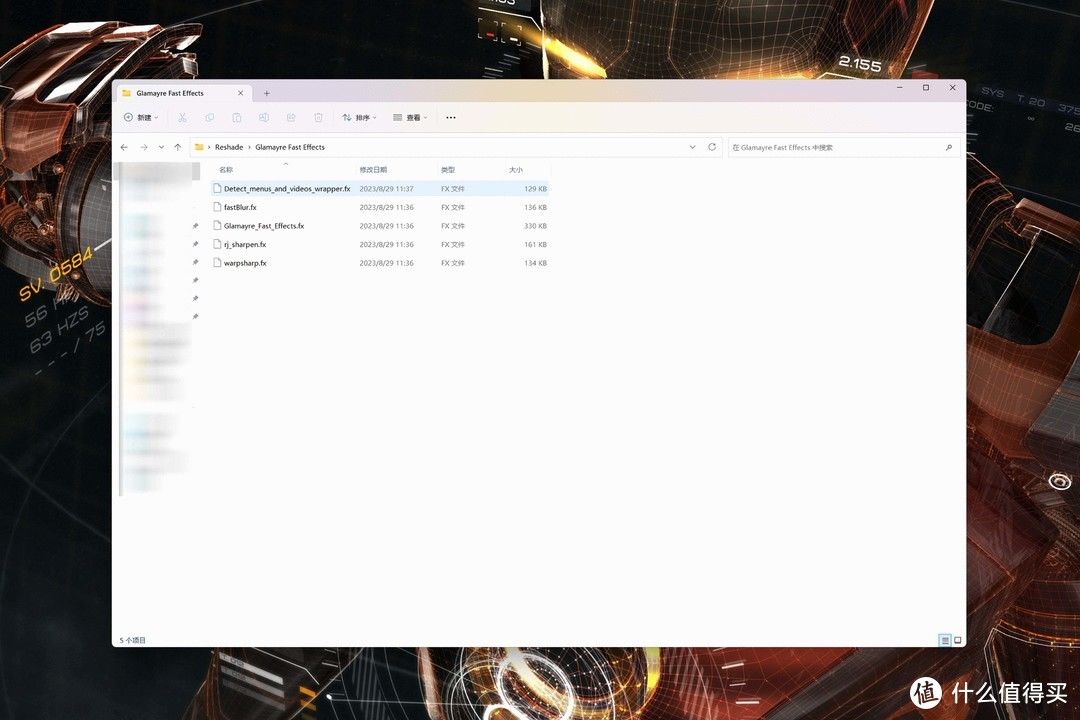Sort by 名称 (Name) column header
Screen dimensions: 1080x720
tap(226, 169)
